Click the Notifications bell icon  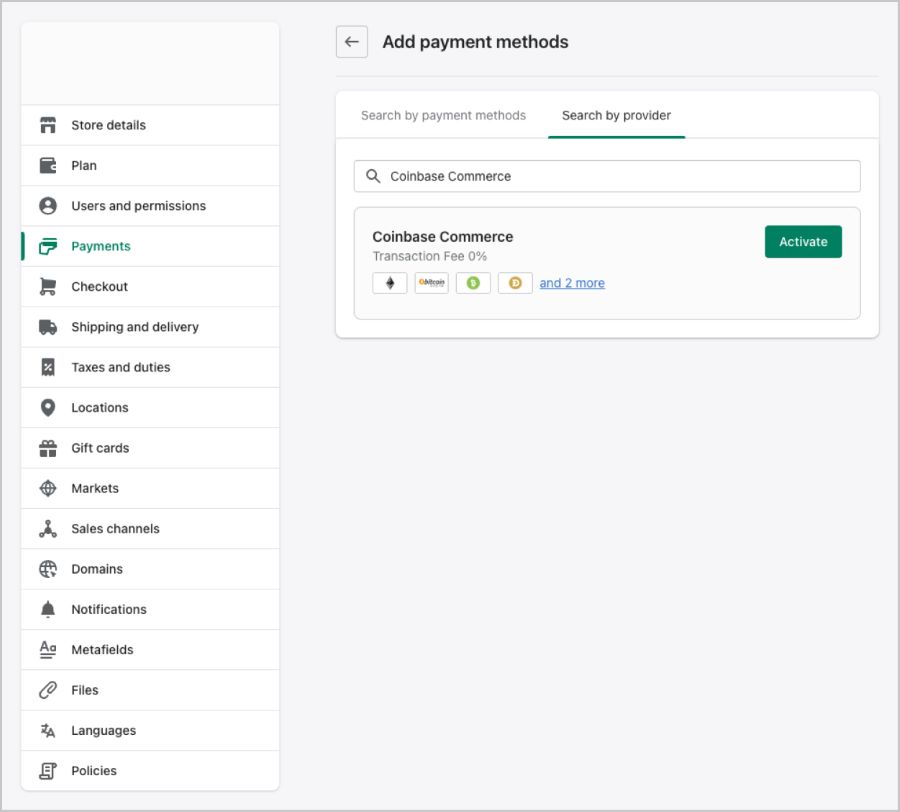(48, 609)
